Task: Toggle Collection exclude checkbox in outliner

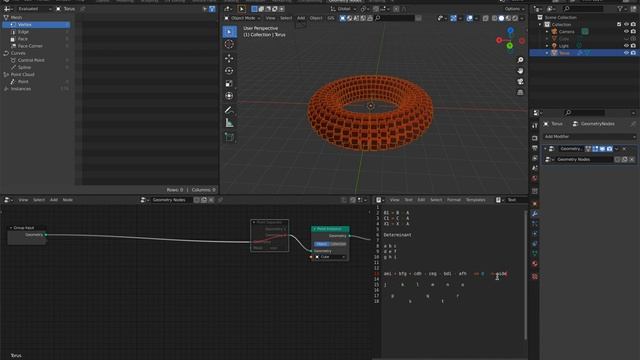Action: [x=619, y=24]
